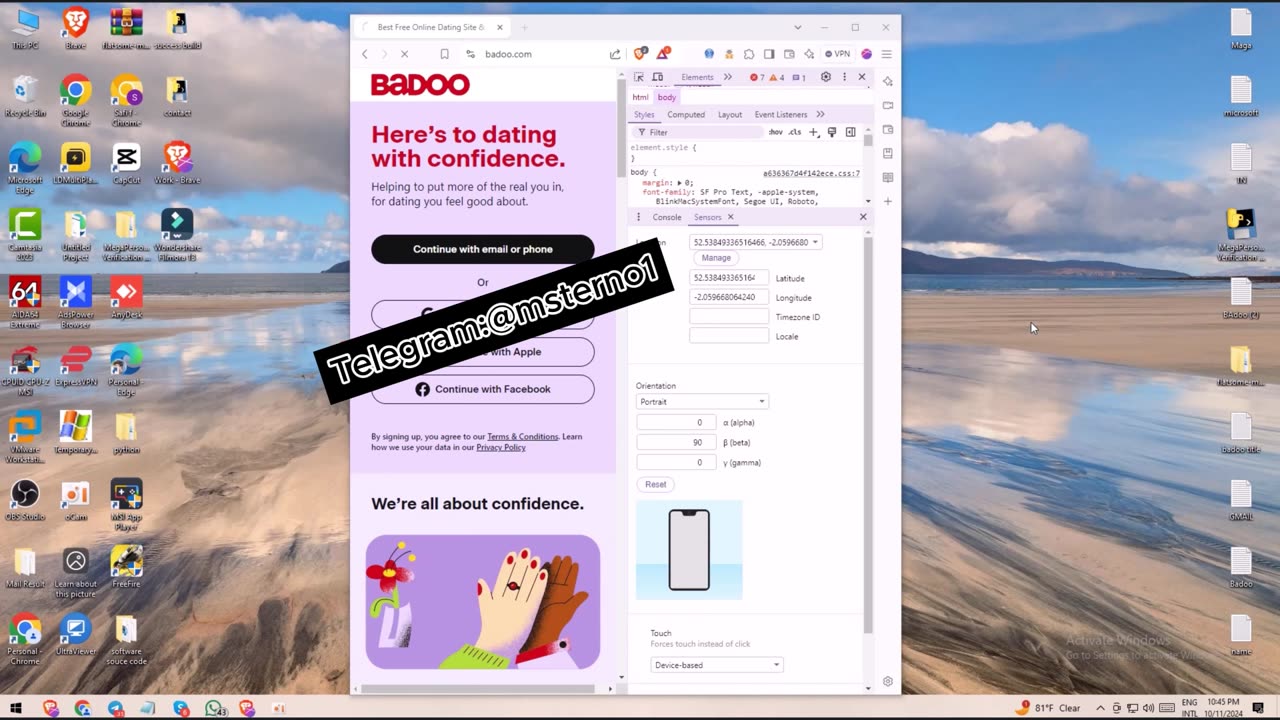The image size is (1280, 720).
Task: Activate DevTools inspect element picker
Action: [x=639, y=77]
